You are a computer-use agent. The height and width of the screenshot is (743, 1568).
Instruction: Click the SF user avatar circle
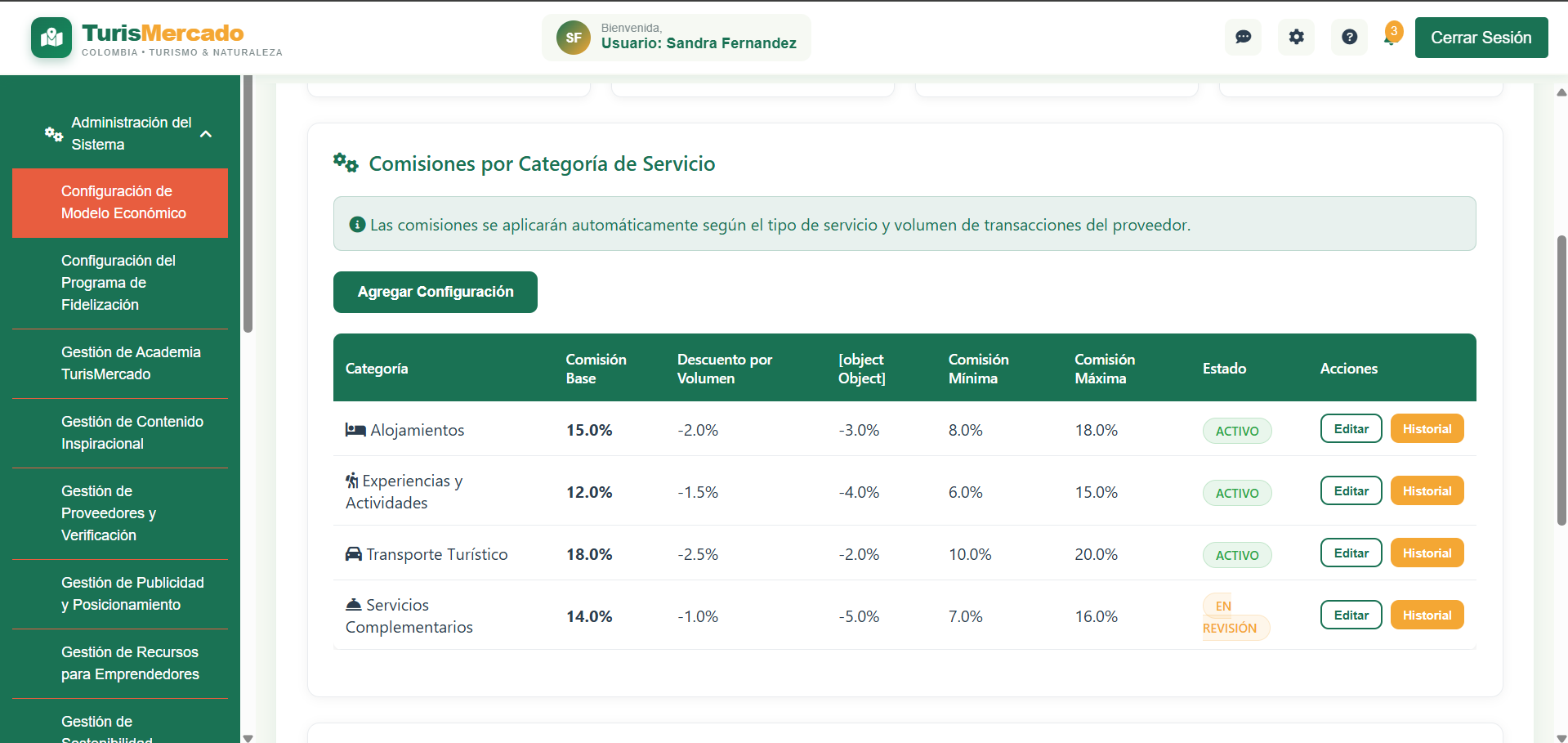[x=574, y=37]
